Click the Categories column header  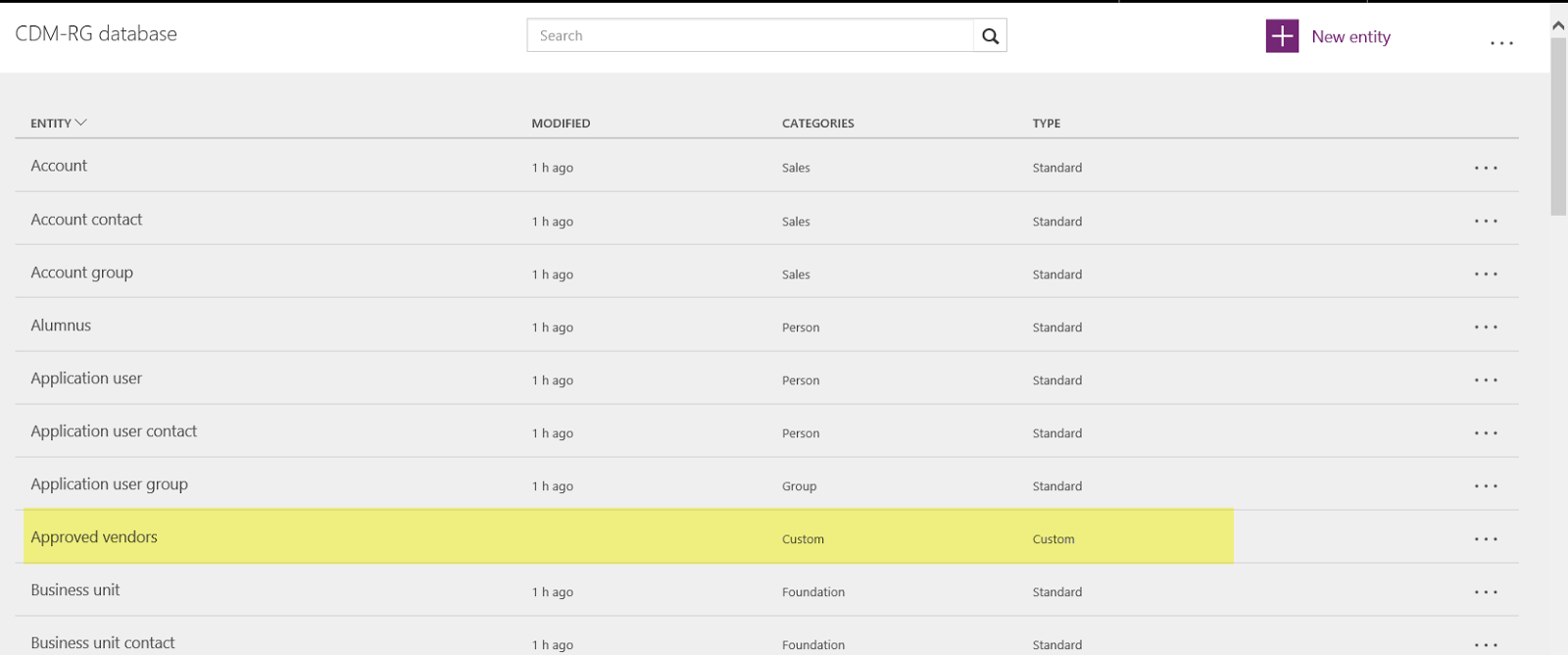(x=817, y=124)
